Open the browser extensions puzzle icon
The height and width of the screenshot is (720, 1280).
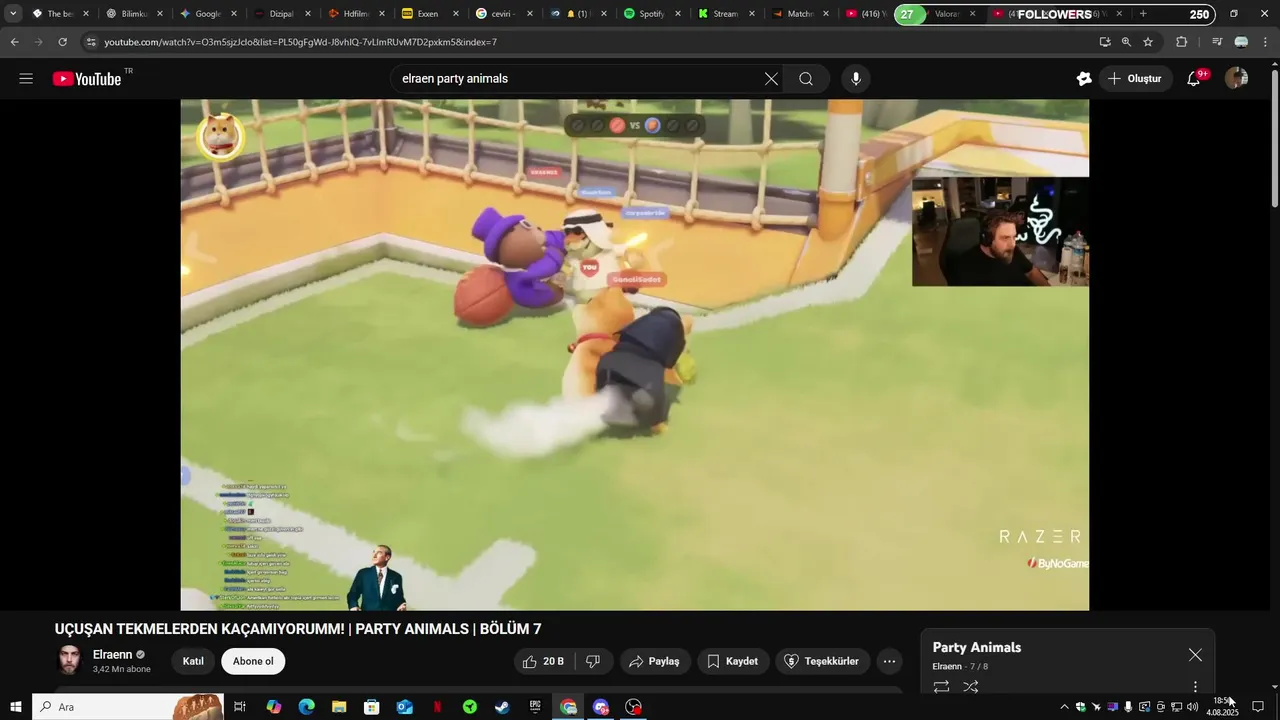pyautogui.click(x=1181, y=42)
